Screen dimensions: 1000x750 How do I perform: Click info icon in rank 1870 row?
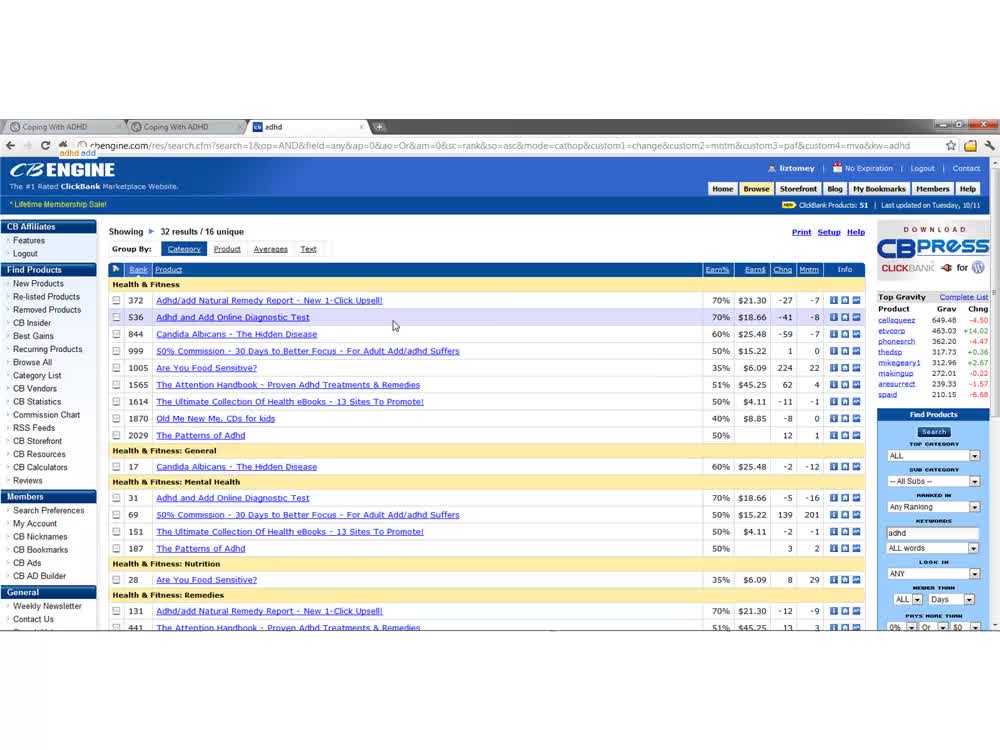point(834,418)
